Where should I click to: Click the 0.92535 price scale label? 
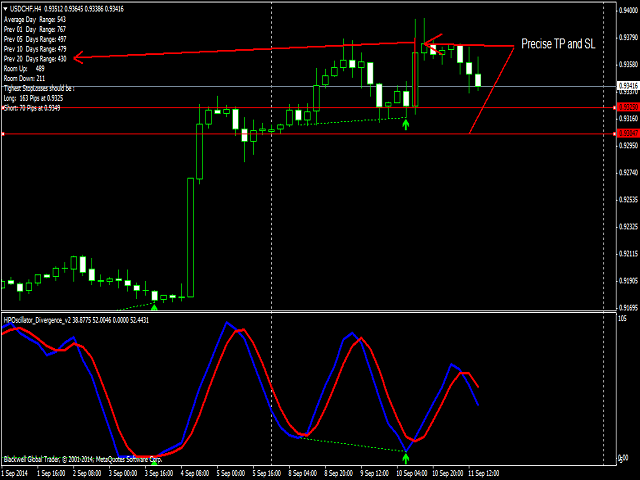click(629, 200)
